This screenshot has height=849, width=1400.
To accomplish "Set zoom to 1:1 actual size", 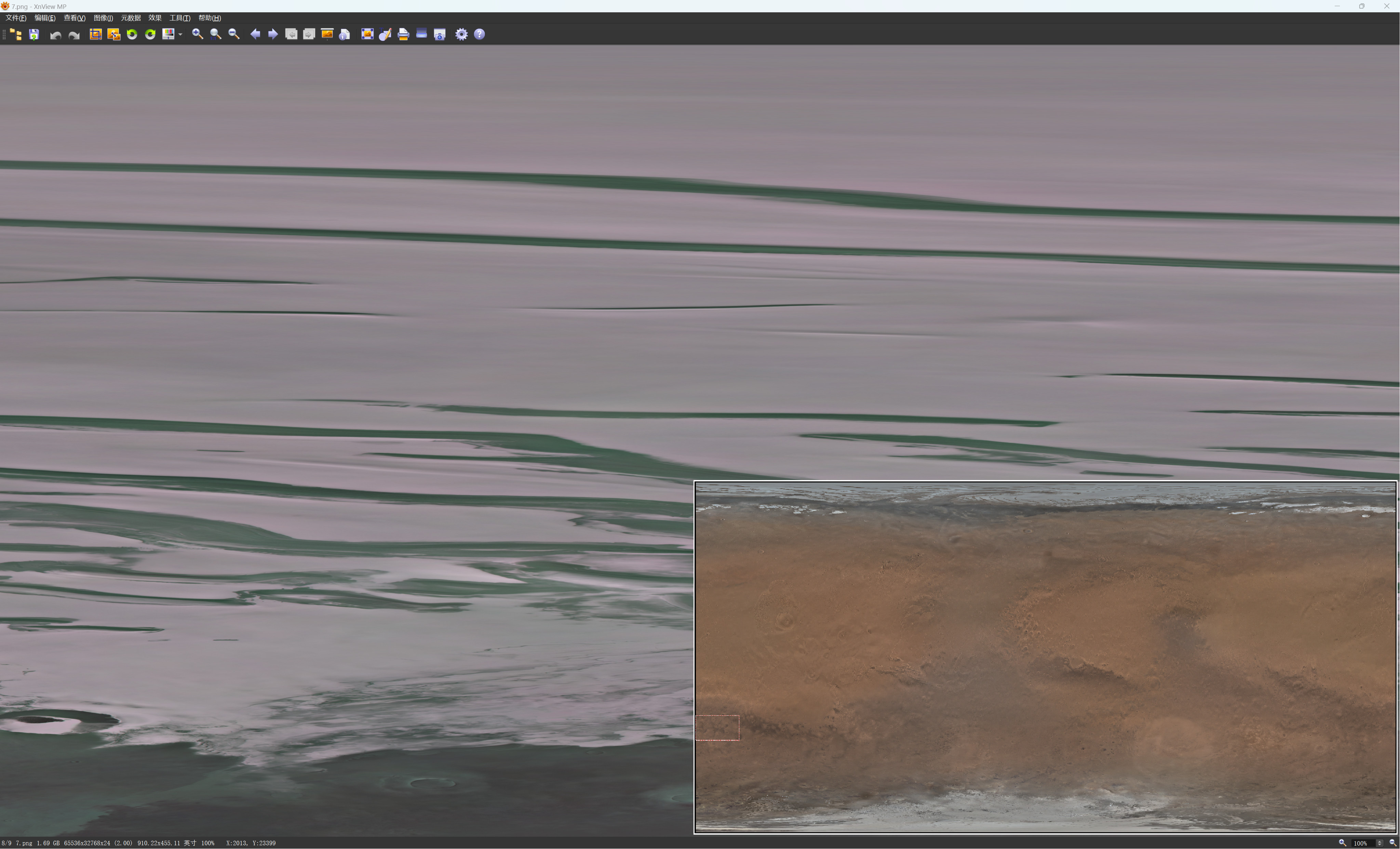I will 215,35.
